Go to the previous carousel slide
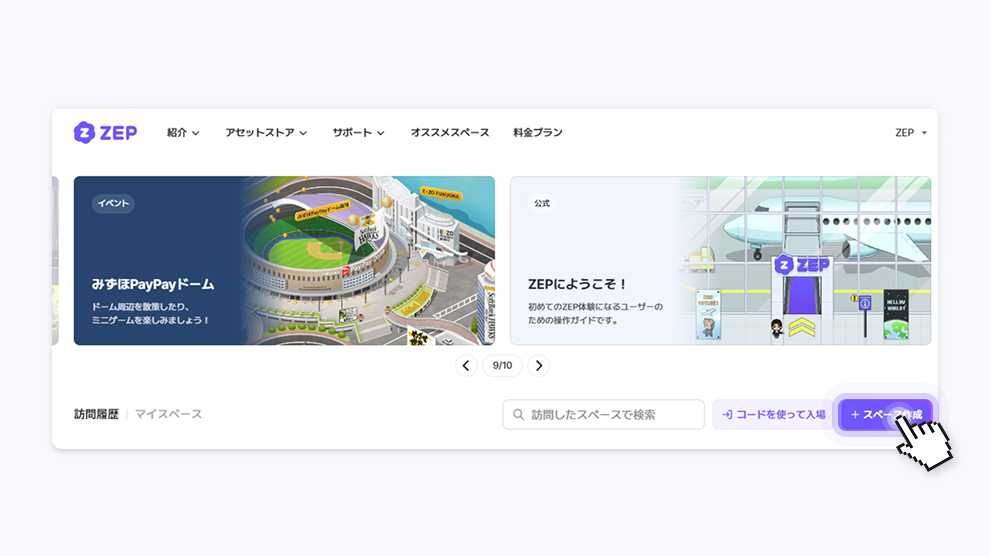Viewport: 990px width, 556px height. pyautogui.click(x=466, y=365)
